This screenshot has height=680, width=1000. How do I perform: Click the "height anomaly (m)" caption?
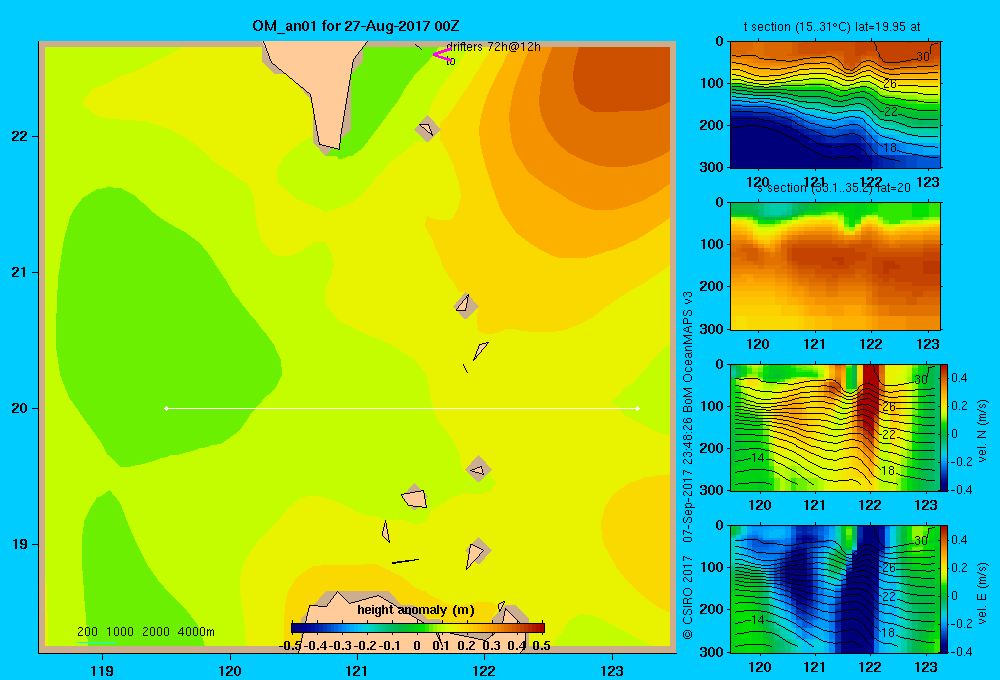pyautogui.click(x=416, y=610)
